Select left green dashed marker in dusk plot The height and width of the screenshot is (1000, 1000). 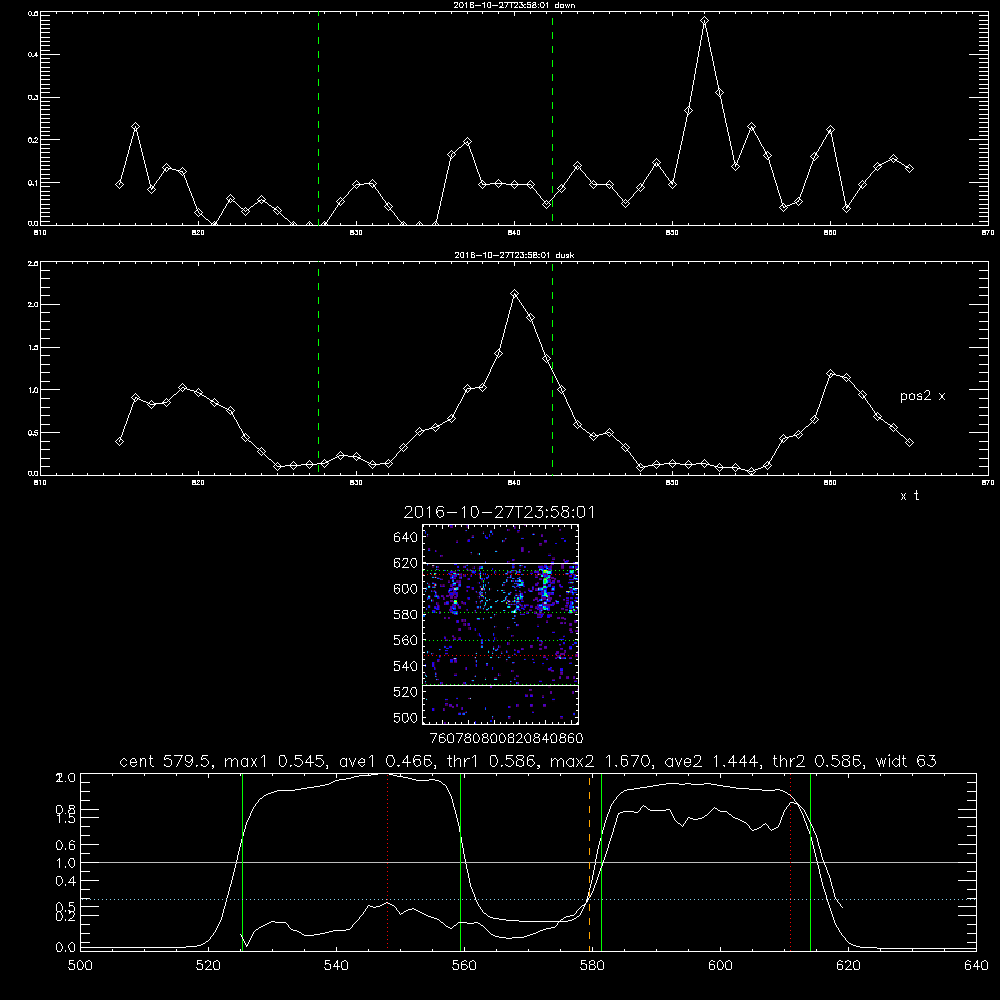coord(318,368)
